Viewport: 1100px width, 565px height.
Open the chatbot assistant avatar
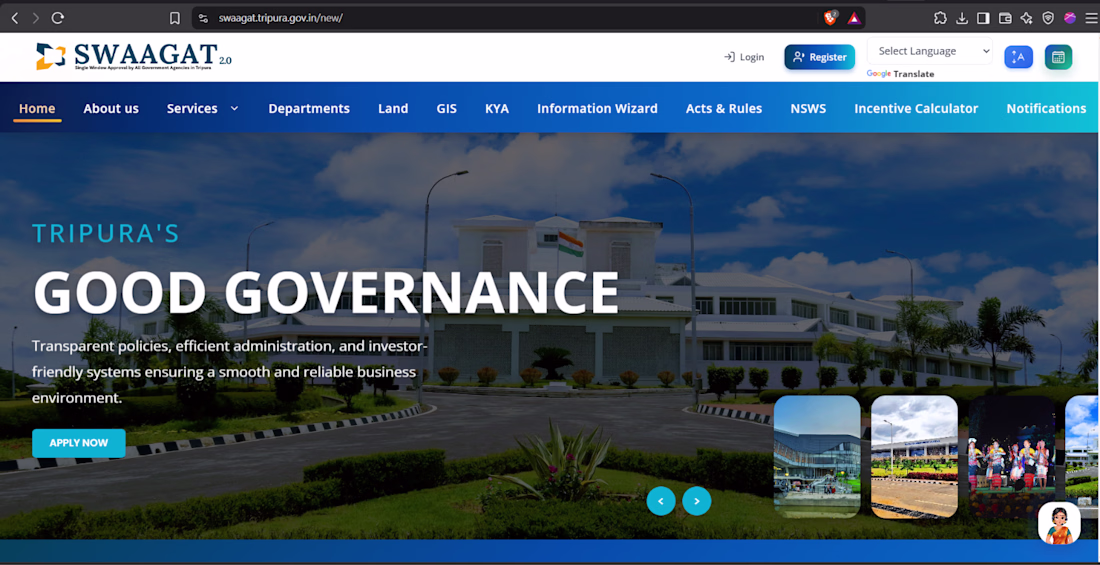[x=1059, y=523]
